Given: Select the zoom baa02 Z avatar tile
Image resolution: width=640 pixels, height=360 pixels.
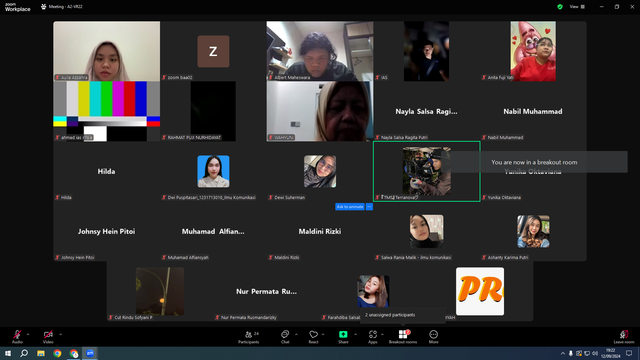Looking at the screenshot, I should point(213,51).
